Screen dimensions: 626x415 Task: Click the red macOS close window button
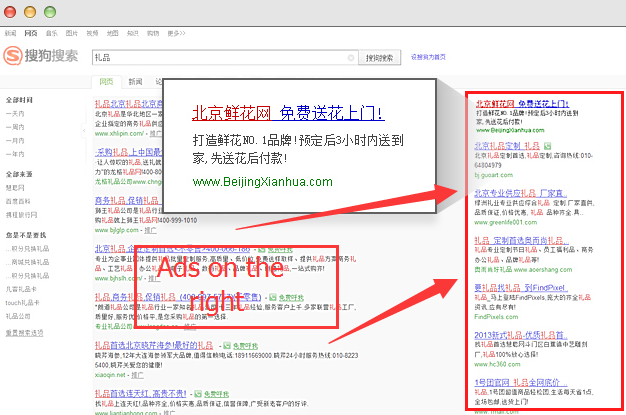pos(9,10)
